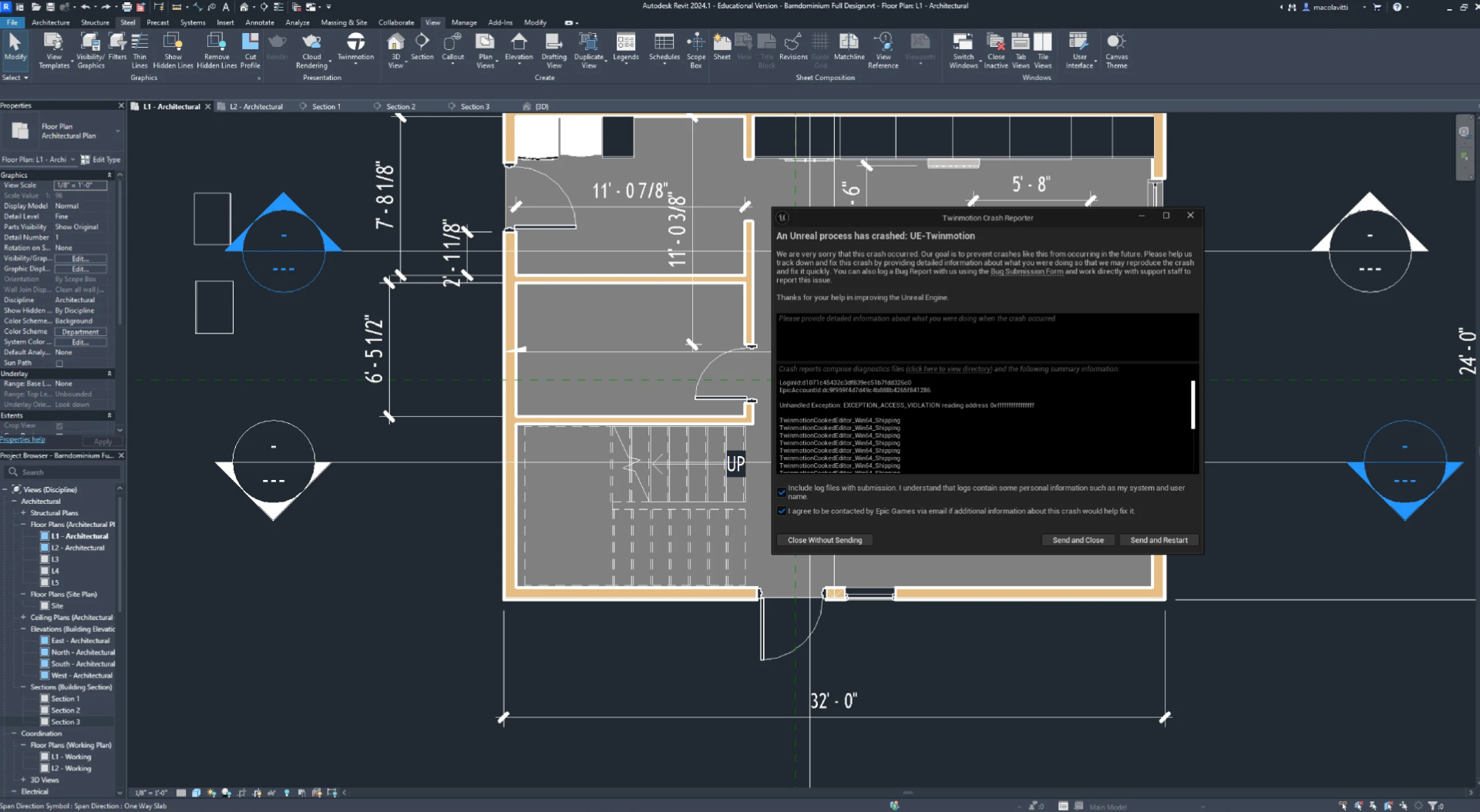The image size is (1480, 812).
Task: Open View Templates tool
Action: point(54,51)
